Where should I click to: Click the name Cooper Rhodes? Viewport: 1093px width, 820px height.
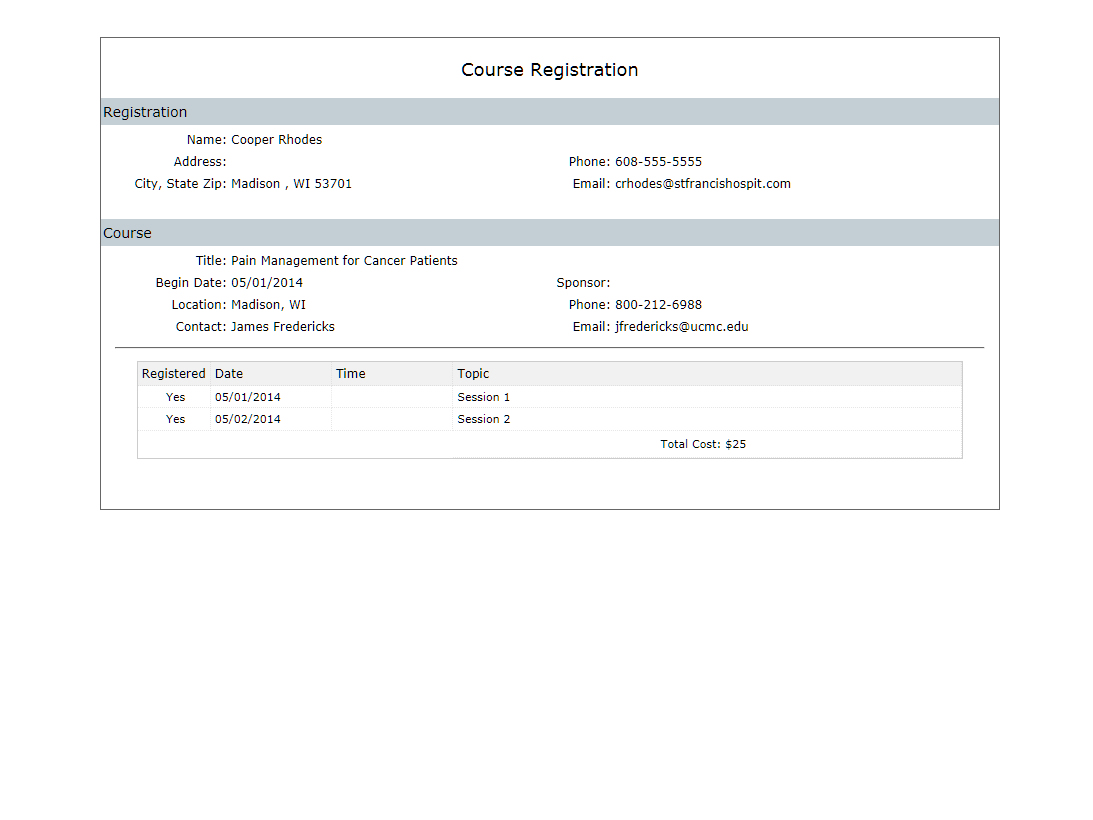coord(276,140)
